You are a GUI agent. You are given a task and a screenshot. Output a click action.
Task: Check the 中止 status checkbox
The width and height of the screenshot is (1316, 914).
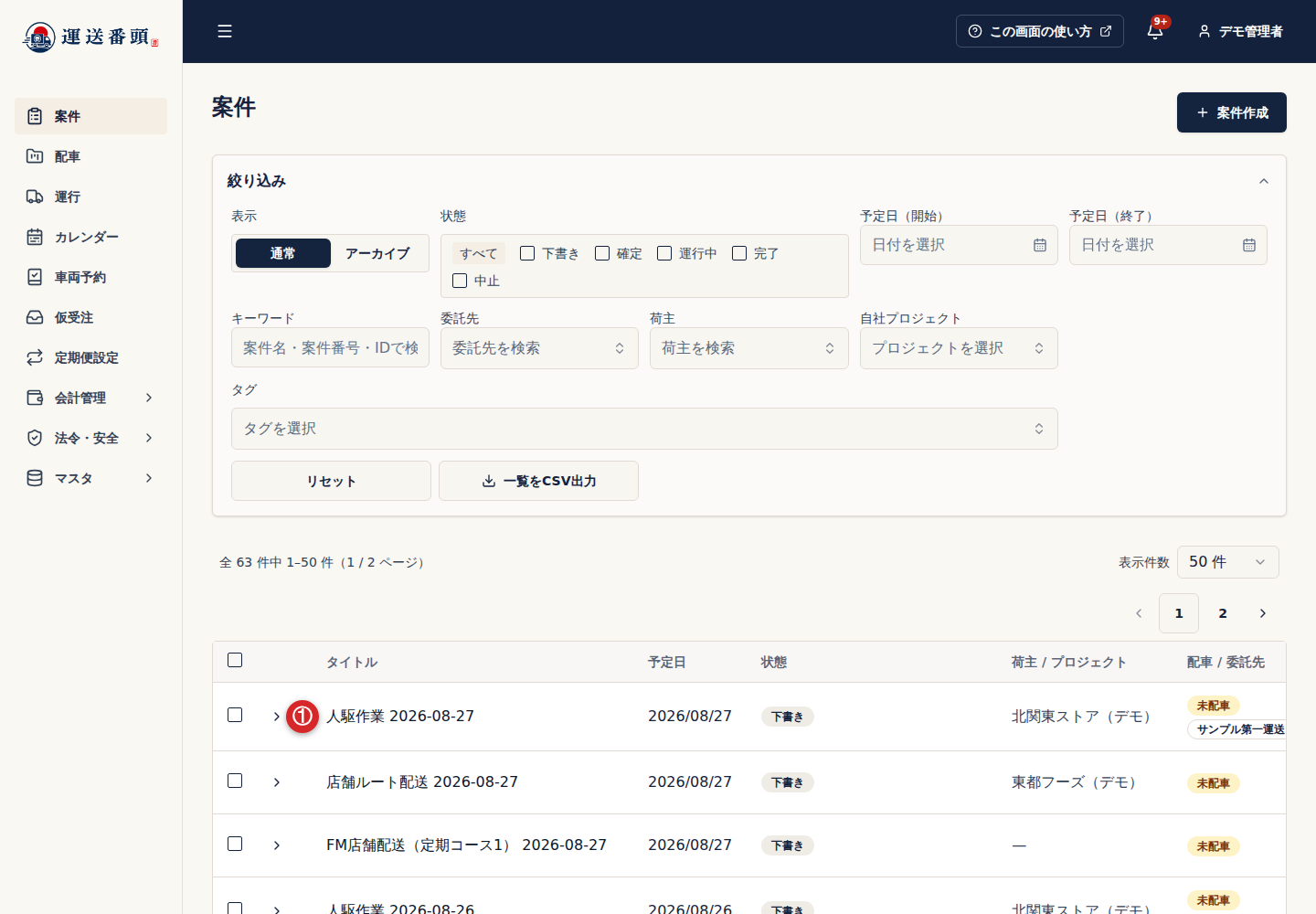pos(460,281)
